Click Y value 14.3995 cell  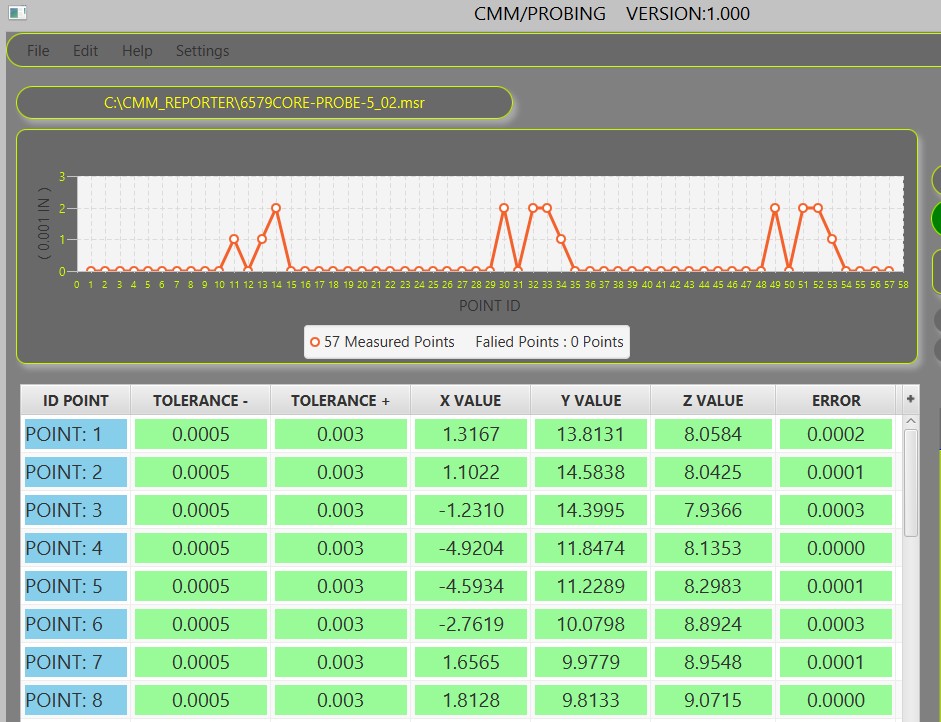[591, 510]
